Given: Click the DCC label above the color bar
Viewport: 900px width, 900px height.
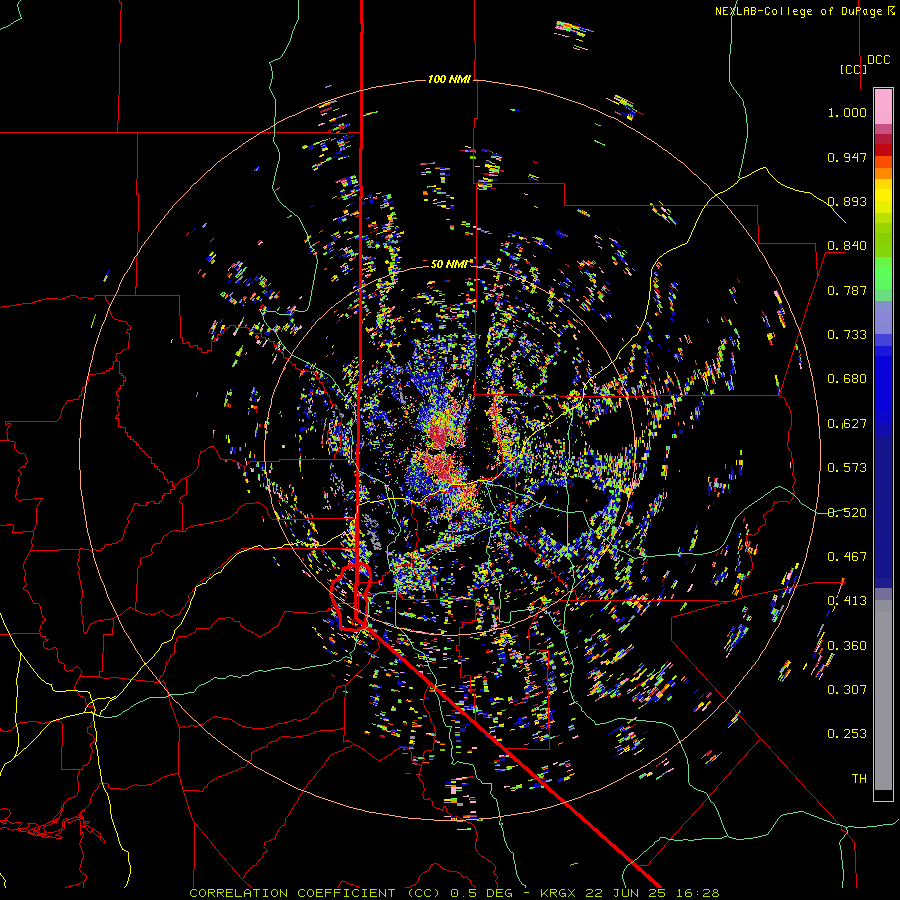Looking at the screenshot, I should pyautogui.click(x=879, y=60).
